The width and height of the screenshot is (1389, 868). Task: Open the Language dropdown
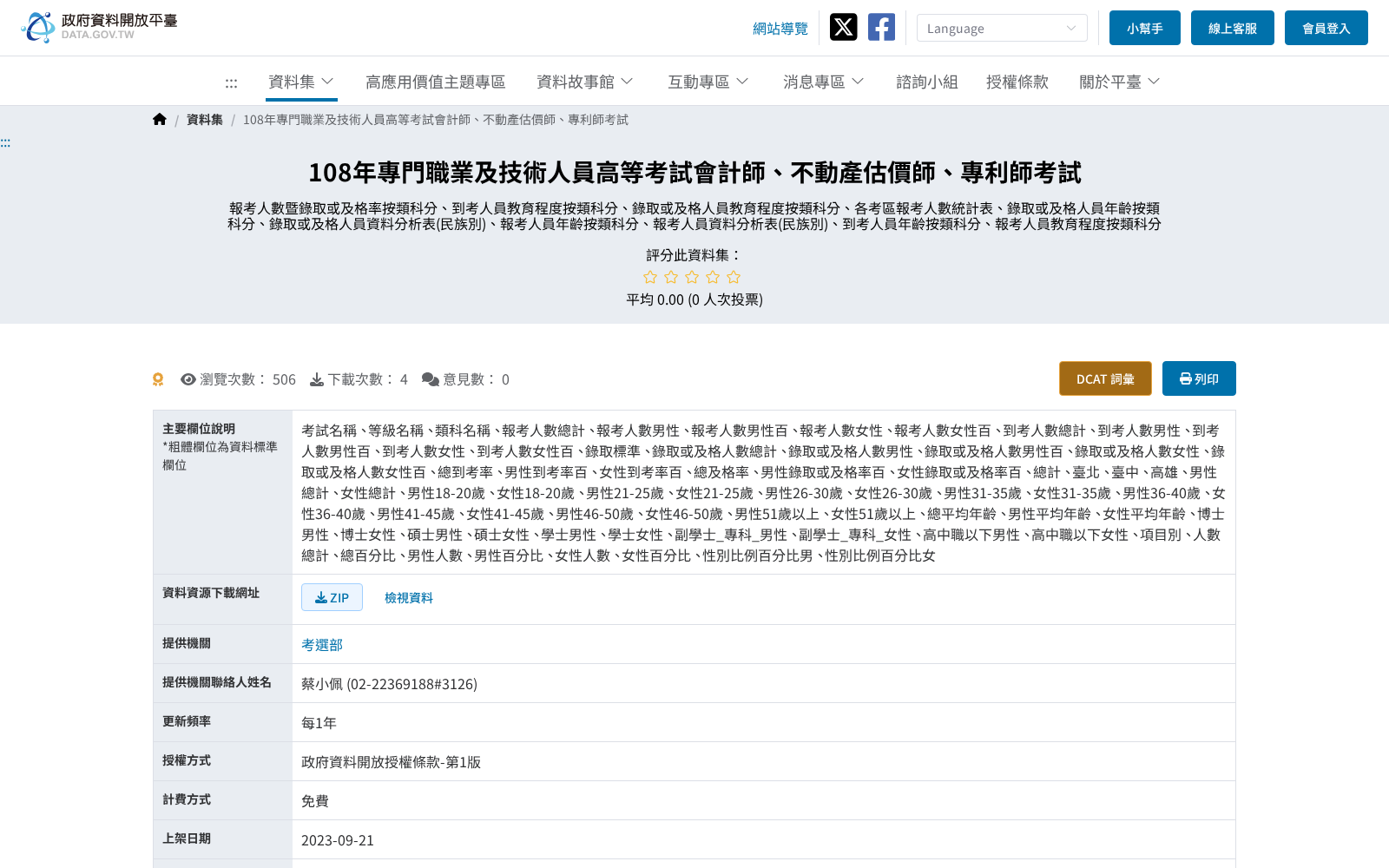[1002, 28]
